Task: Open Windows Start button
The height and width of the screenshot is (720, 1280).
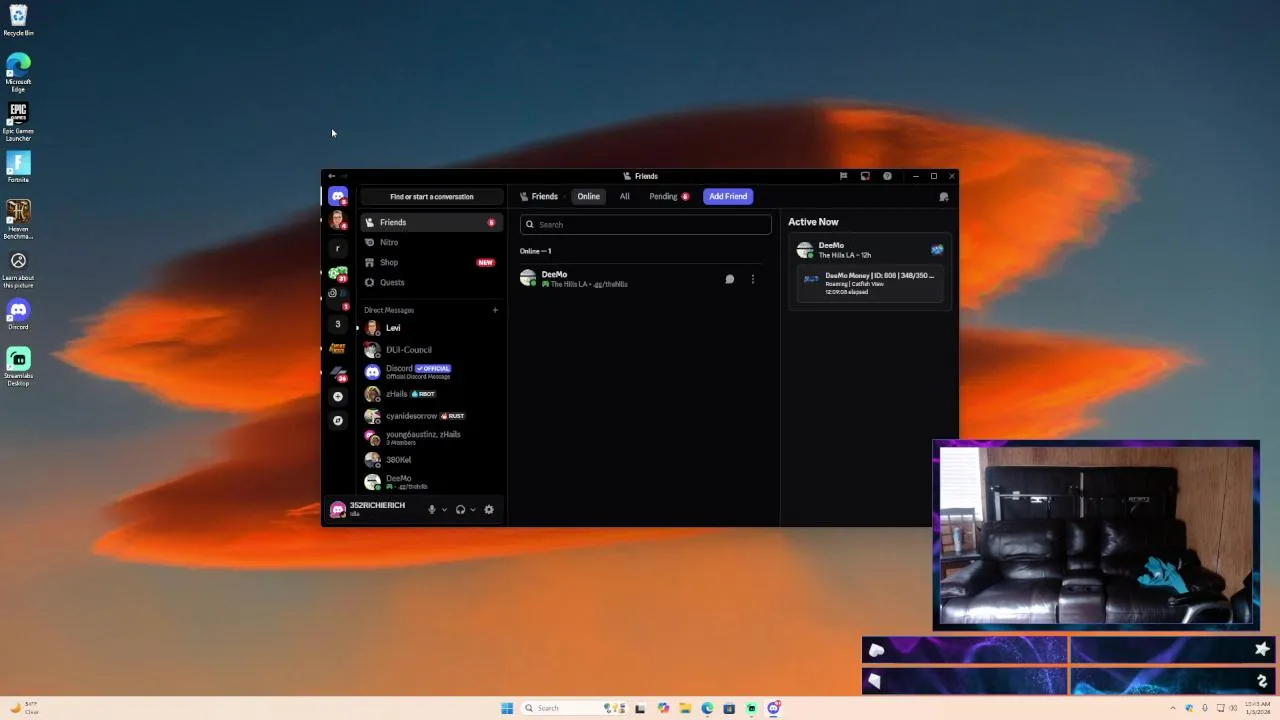Action: (x=507, y=708)
